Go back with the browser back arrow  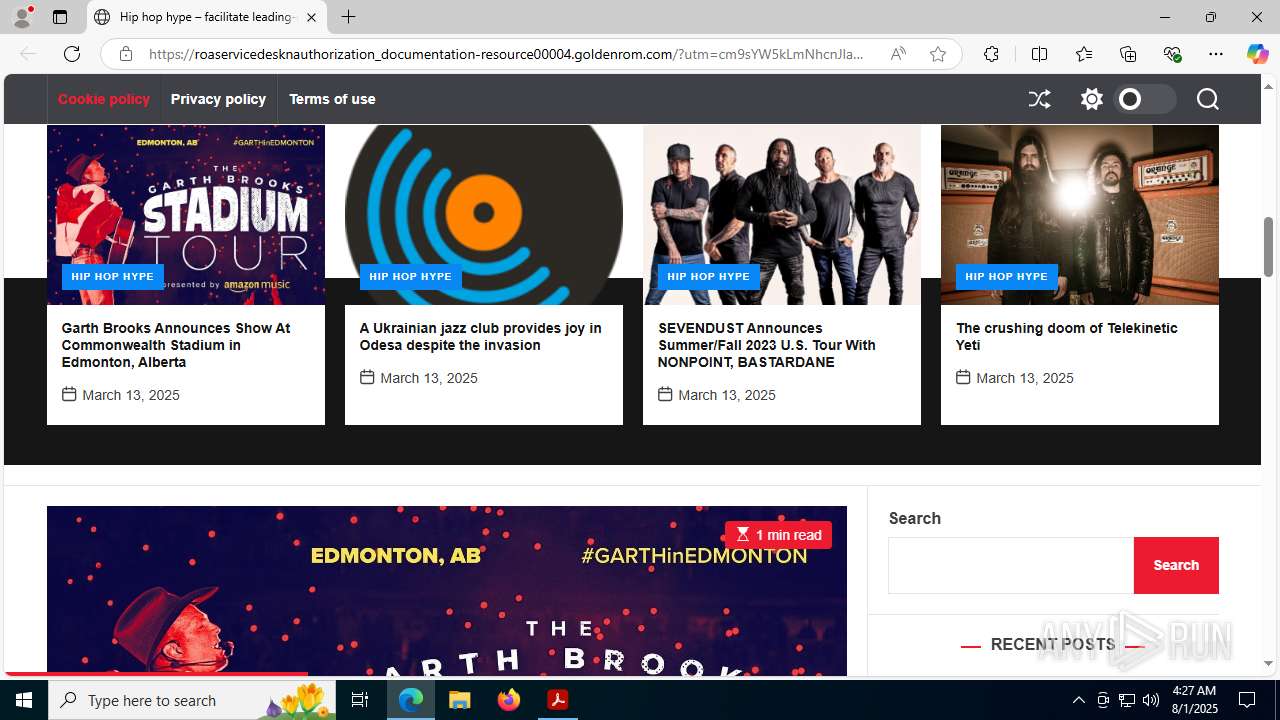point(28,54)
